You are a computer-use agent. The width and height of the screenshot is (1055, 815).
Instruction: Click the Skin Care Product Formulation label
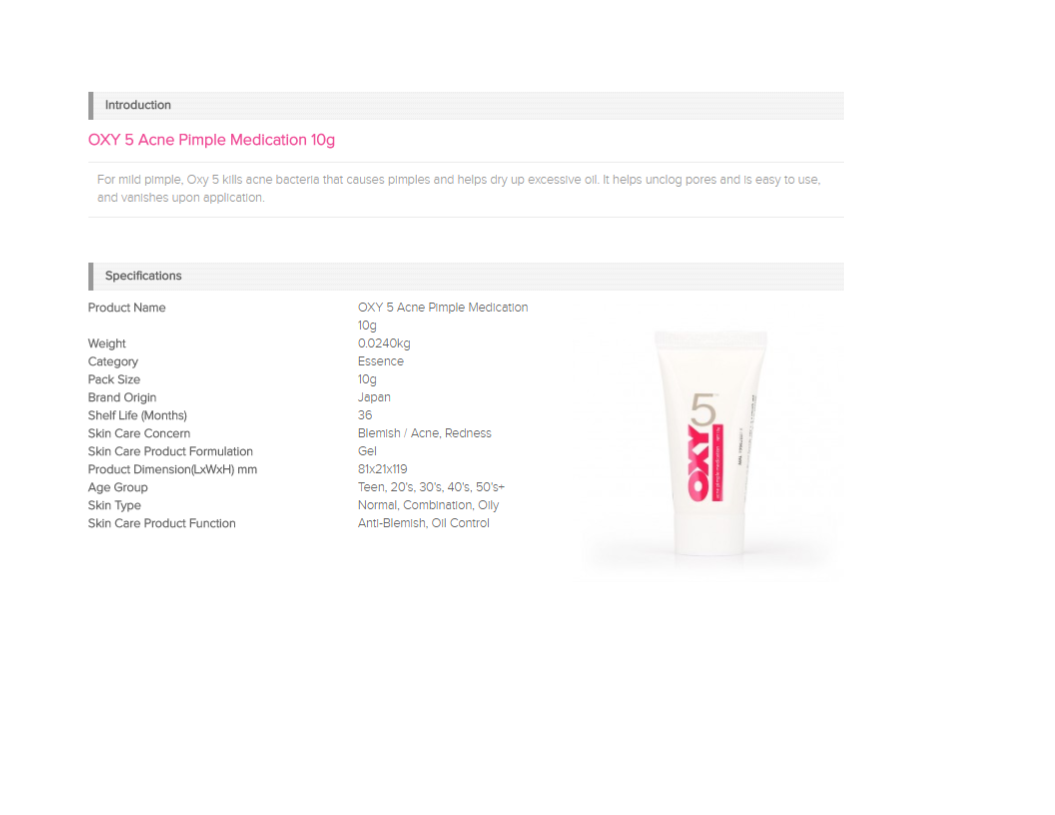[x=170, y=452]
